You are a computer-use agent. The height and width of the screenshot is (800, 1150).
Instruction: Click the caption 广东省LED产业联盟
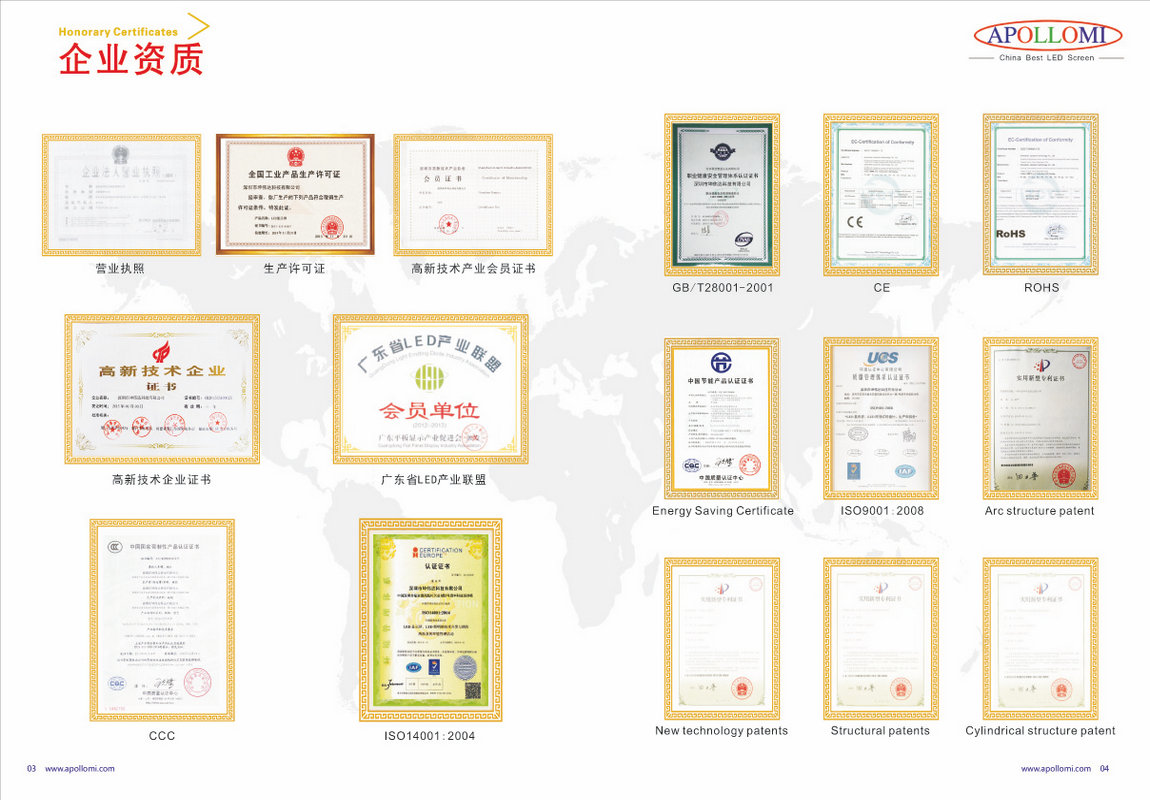(433, 480)
